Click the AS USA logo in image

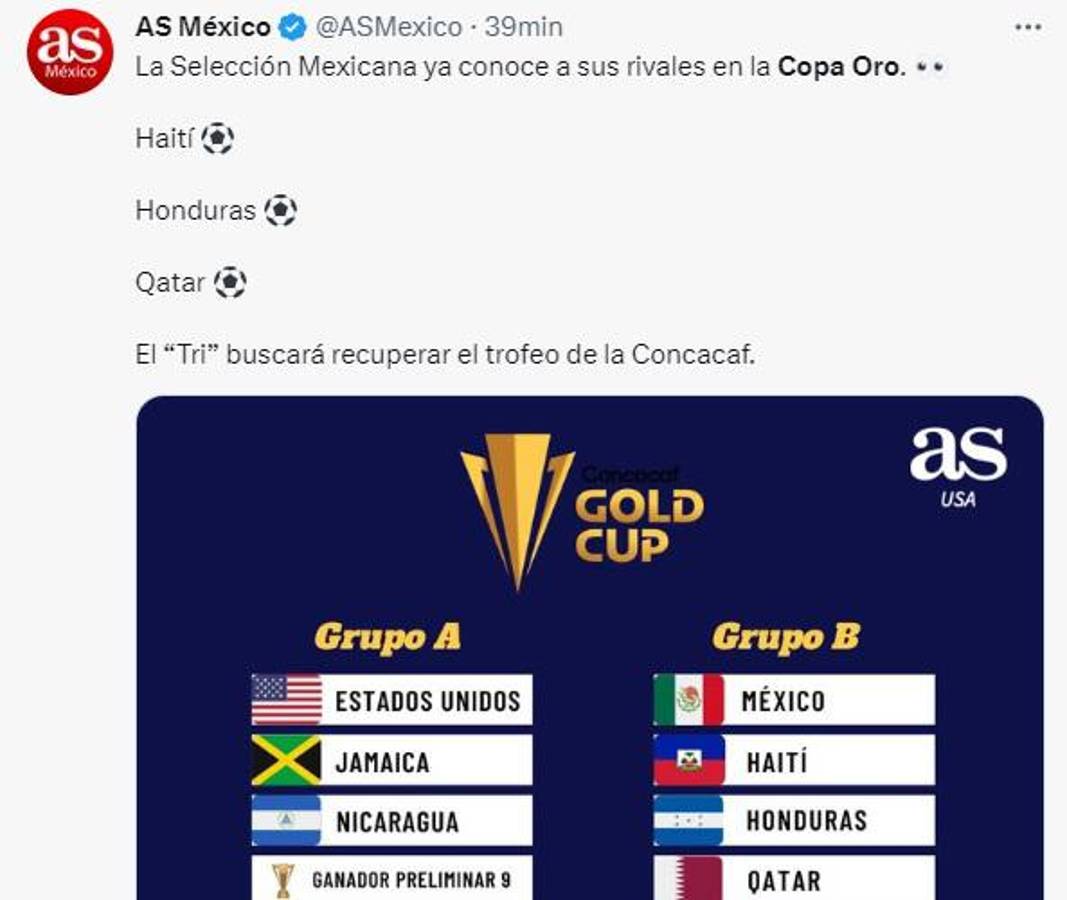957,465
